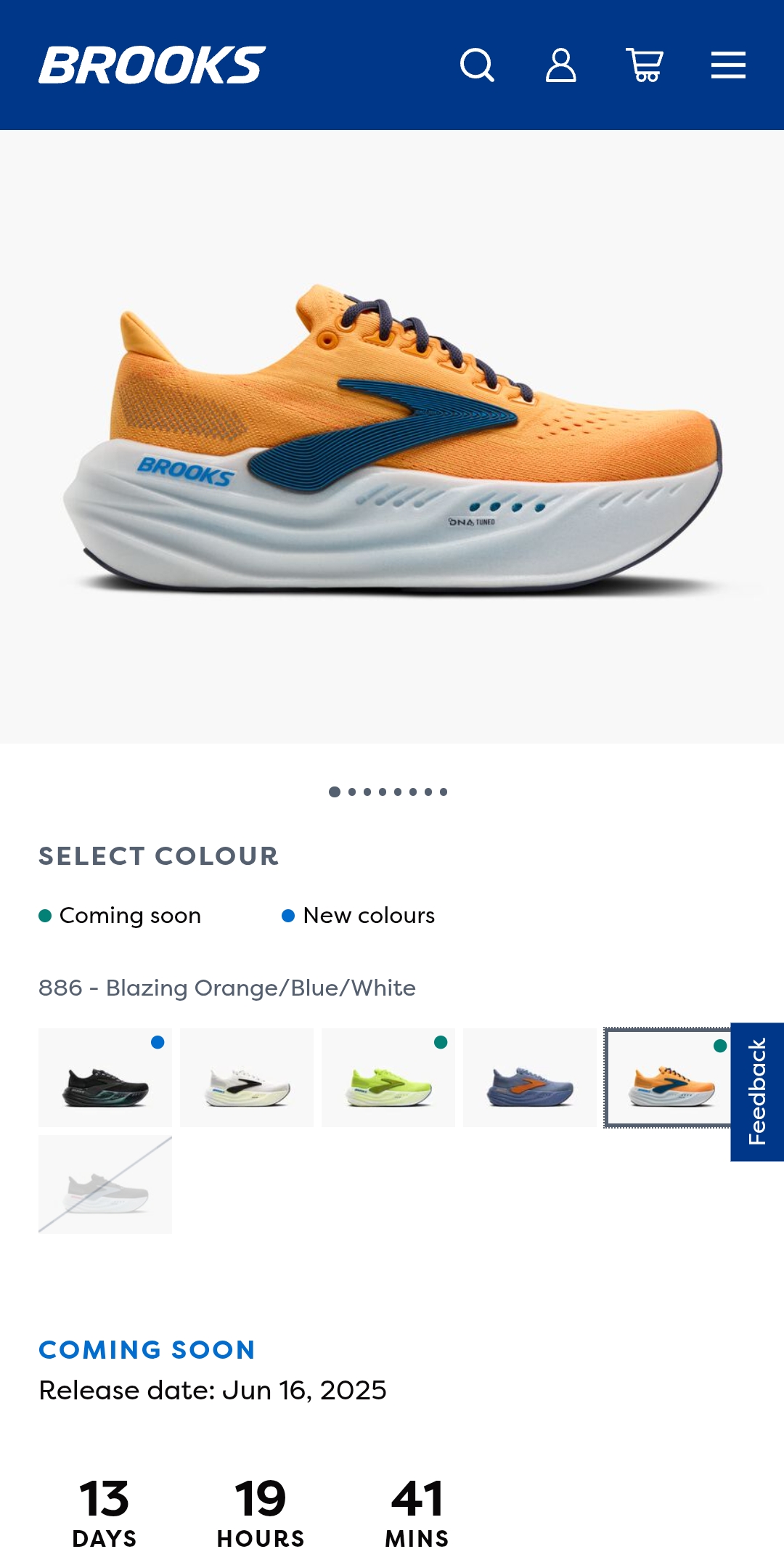
Task: Select the white shoe colour swatch
Action: coord(247,1078)
